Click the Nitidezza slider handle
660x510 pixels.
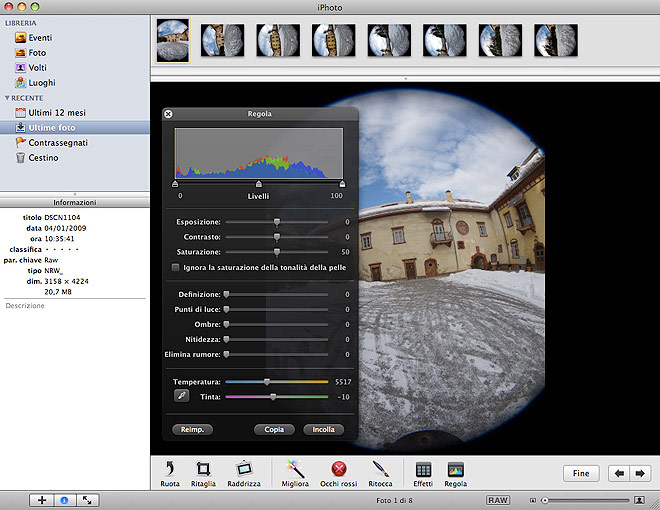tap(226, 339)
